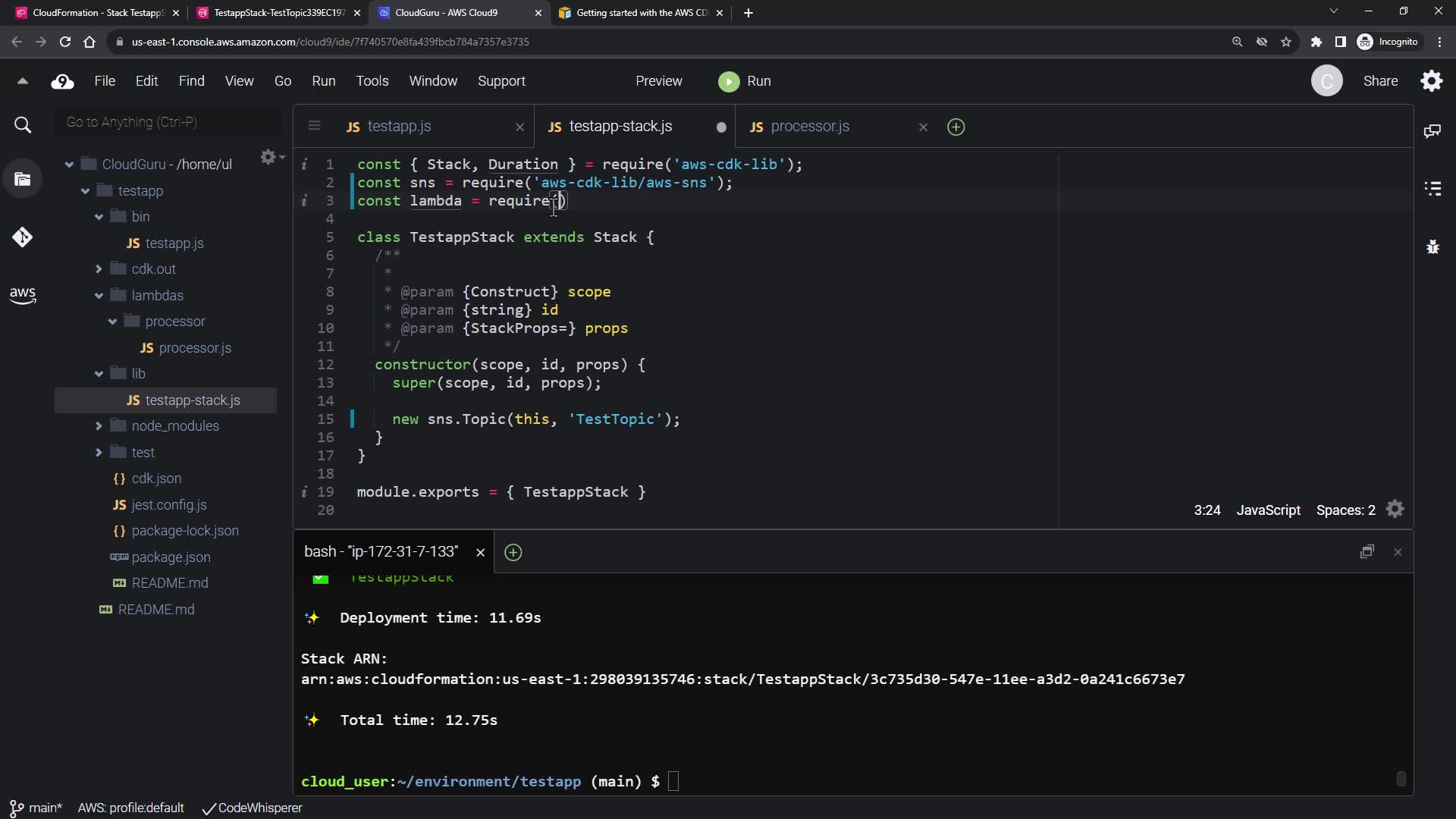Open the Spaces: 2 indentation selector
This screenshot has height=819, width=1456.
point(1345,510)
